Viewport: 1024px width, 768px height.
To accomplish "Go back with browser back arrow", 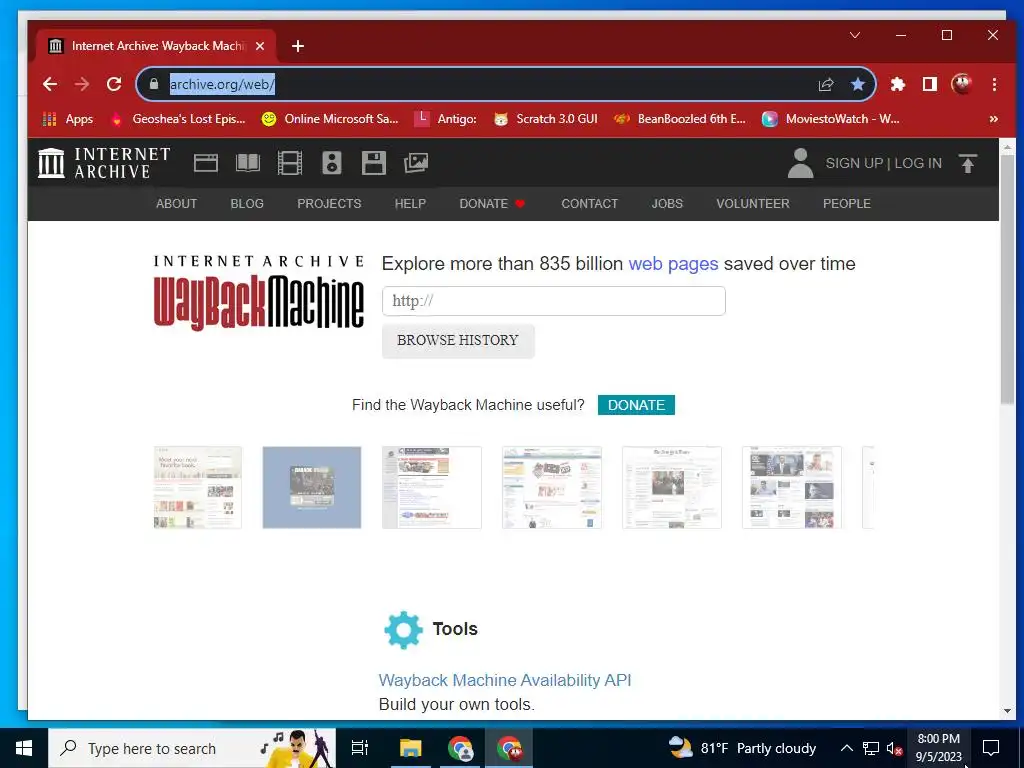I will (x=50, y=84).
